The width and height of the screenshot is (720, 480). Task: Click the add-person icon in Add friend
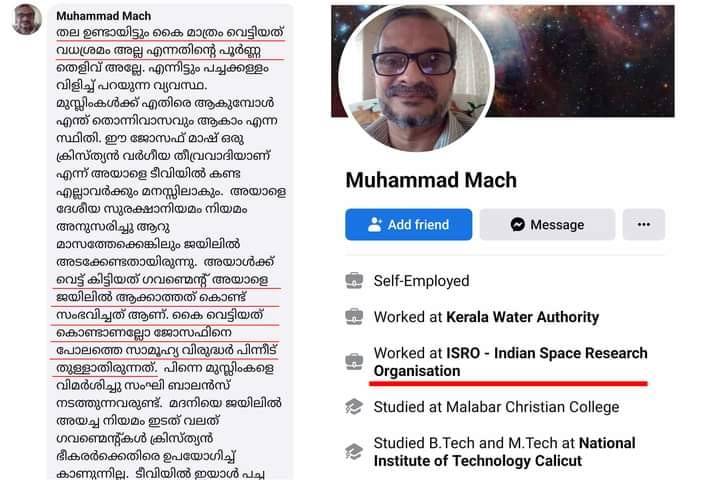[375, 225]
